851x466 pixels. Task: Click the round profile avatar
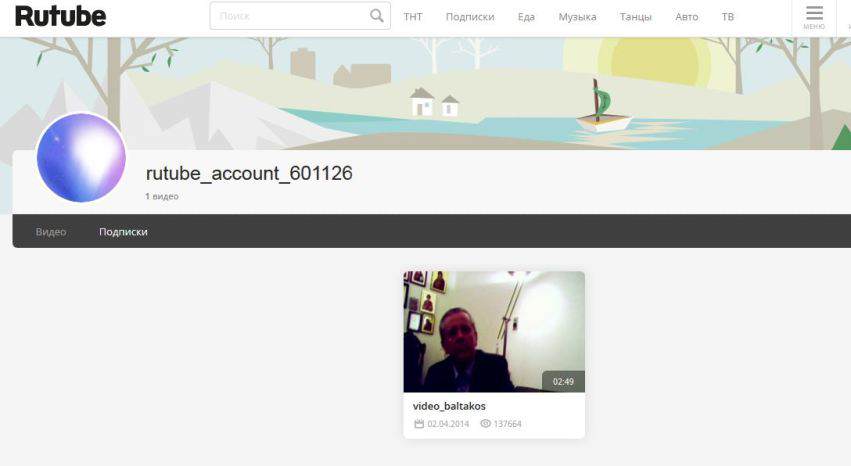(x=81, y=158)
